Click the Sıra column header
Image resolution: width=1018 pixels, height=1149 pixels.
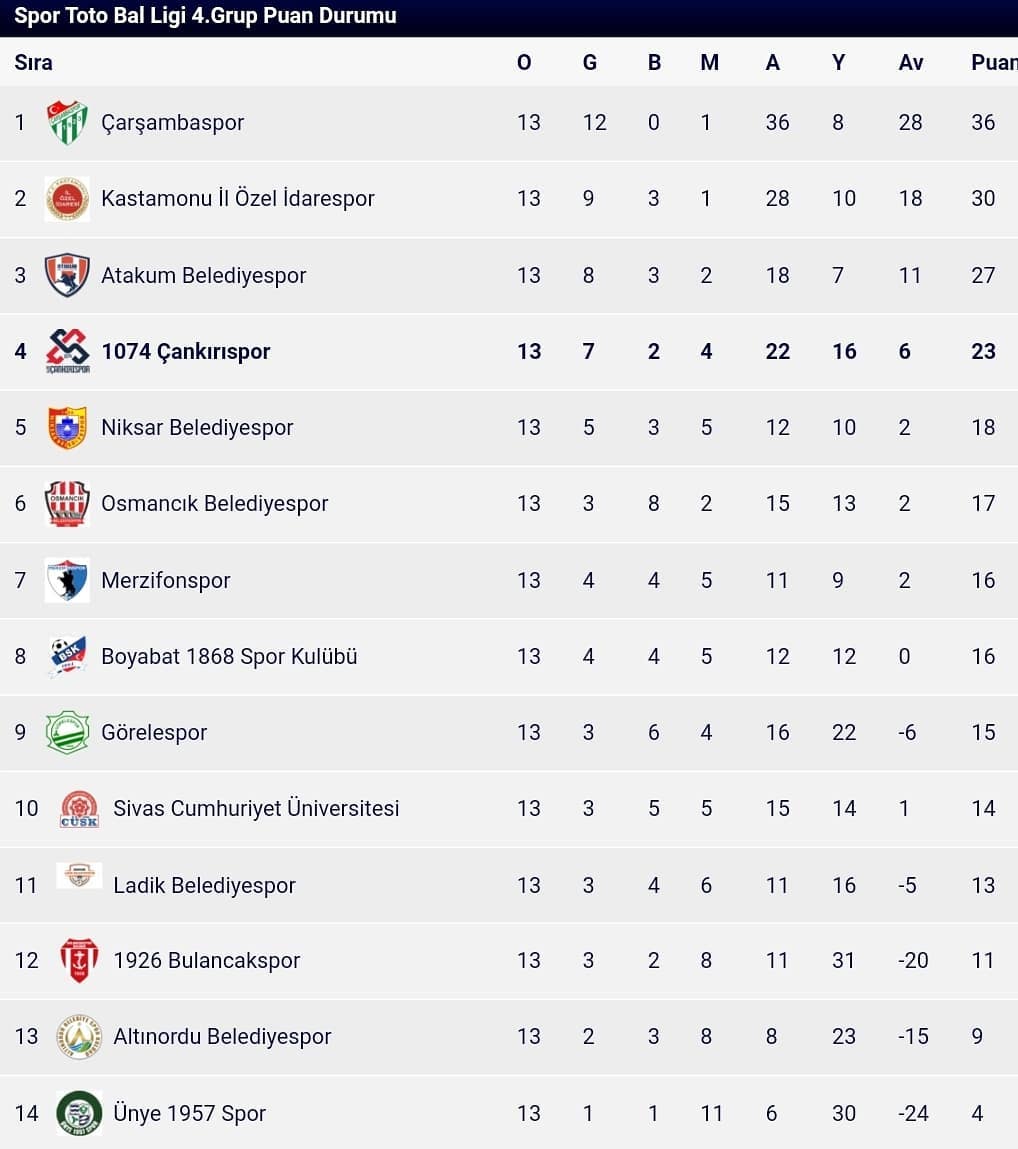coord(34,62)
